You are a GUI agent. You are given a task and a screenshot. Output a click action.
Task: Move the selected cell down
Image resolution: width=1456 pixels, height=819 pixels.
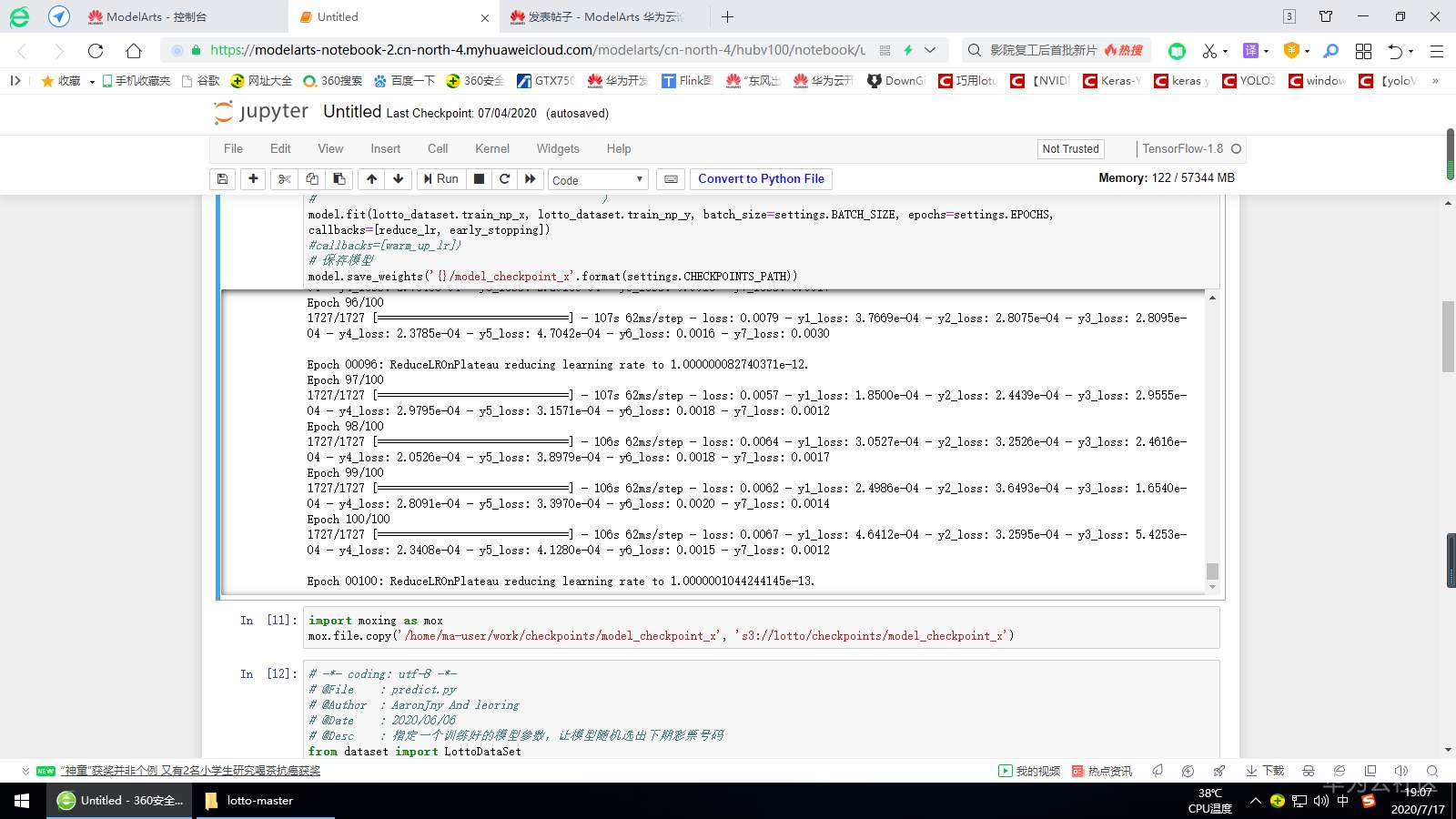[398, 179]
